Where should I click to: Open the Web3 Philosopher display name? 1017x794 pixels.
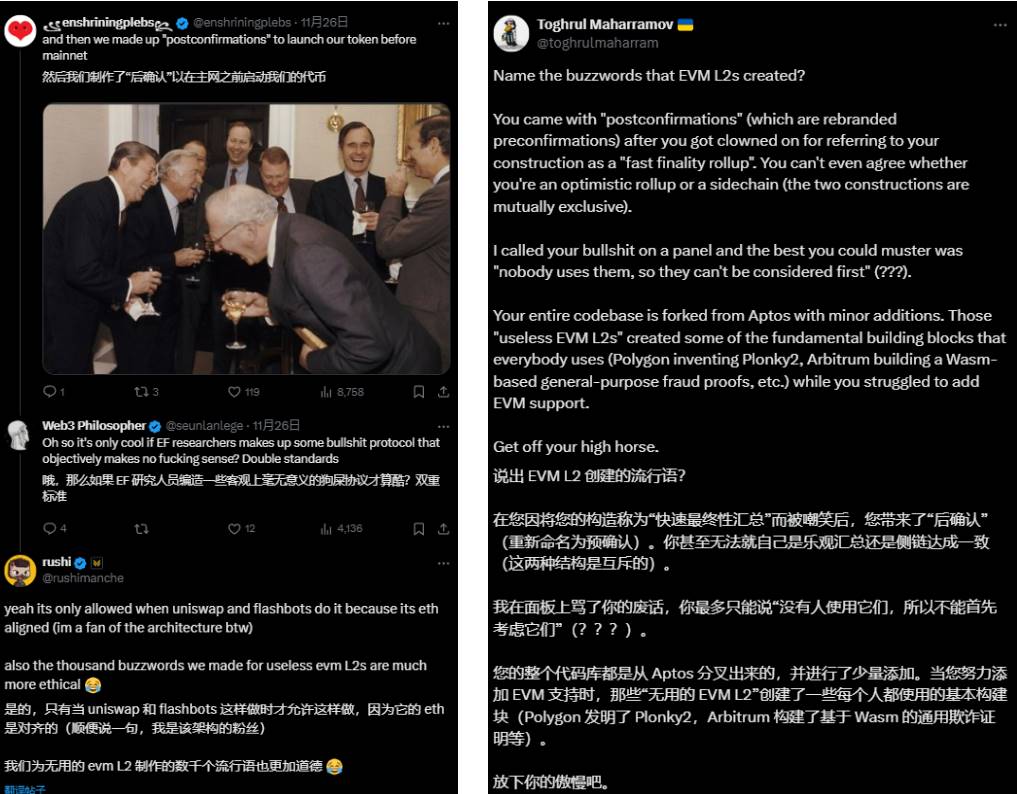94,426
